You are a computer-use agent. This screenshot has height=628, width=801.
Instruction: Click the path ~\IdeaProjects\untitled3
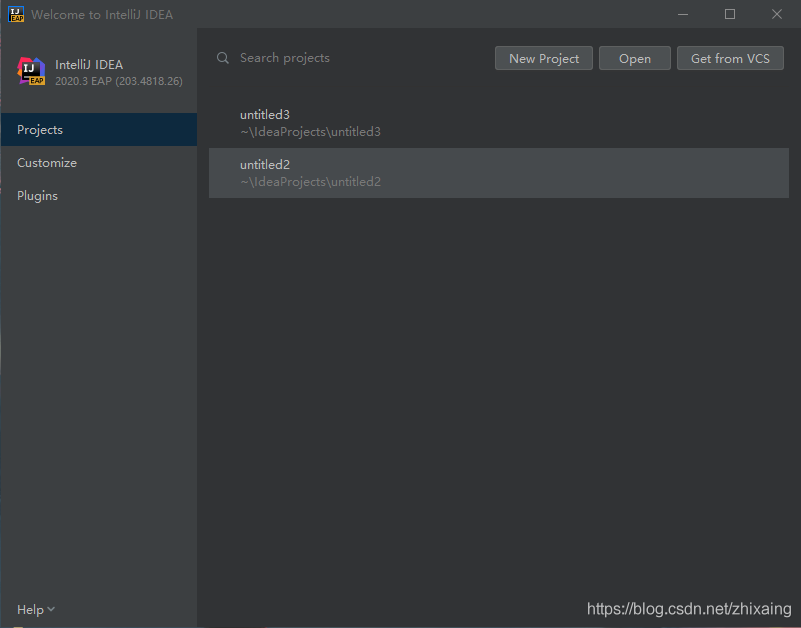coord(311,132)
